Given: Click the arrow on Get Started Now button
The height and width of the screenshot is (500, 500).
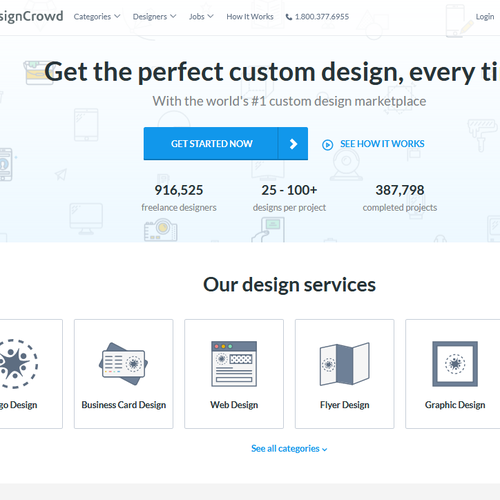Looking at the screenshot, I should pyautogui.click(x=293, y=144).
